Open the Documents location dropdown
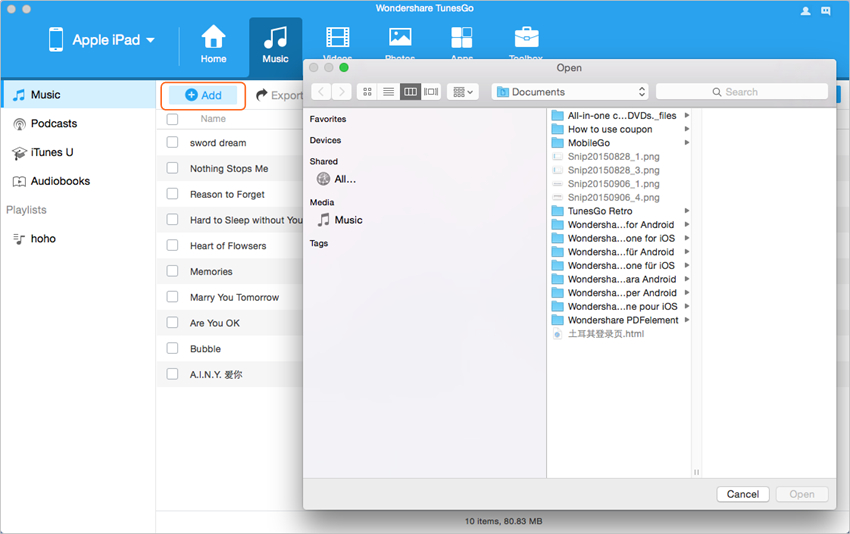Image resolution: width=850 pixels, height=534 pixels. pos(569,92)
